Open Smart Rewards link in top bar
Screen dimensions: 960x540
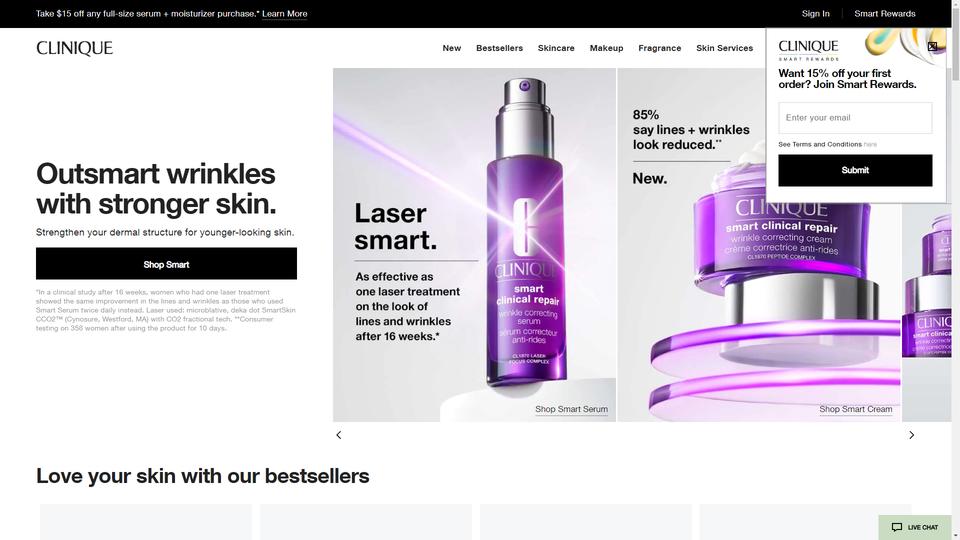[885, 13]
